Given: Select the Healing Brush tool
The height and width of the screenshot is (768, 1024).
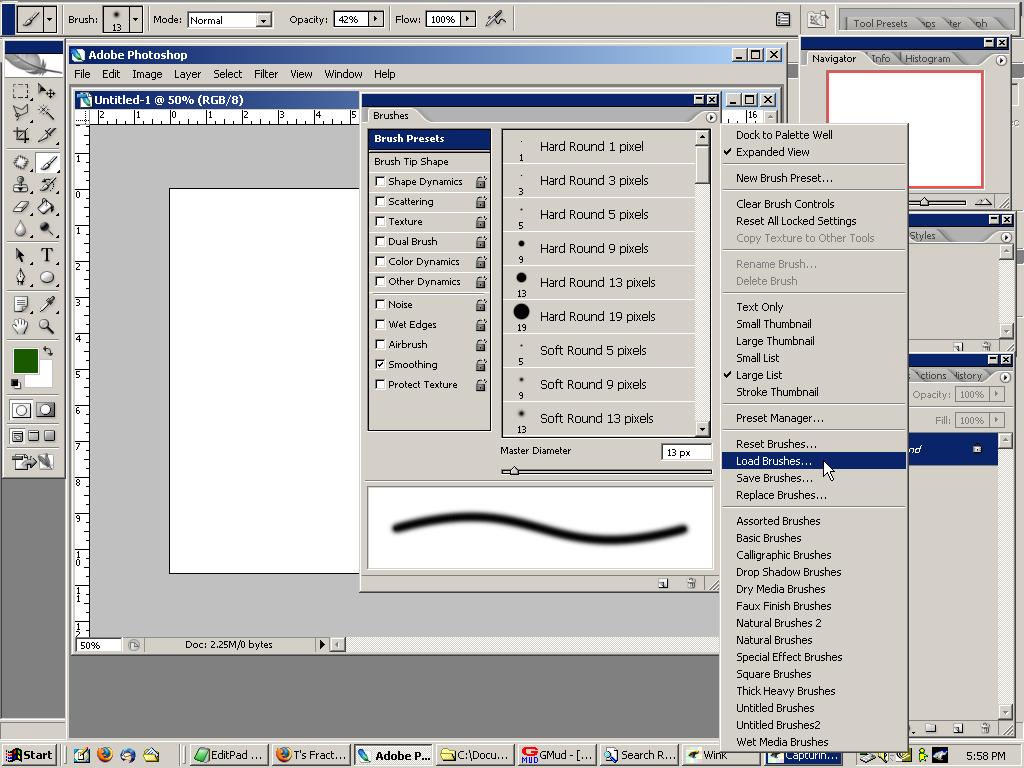Looking at the screenshot, I should click(x=18, y=161).
